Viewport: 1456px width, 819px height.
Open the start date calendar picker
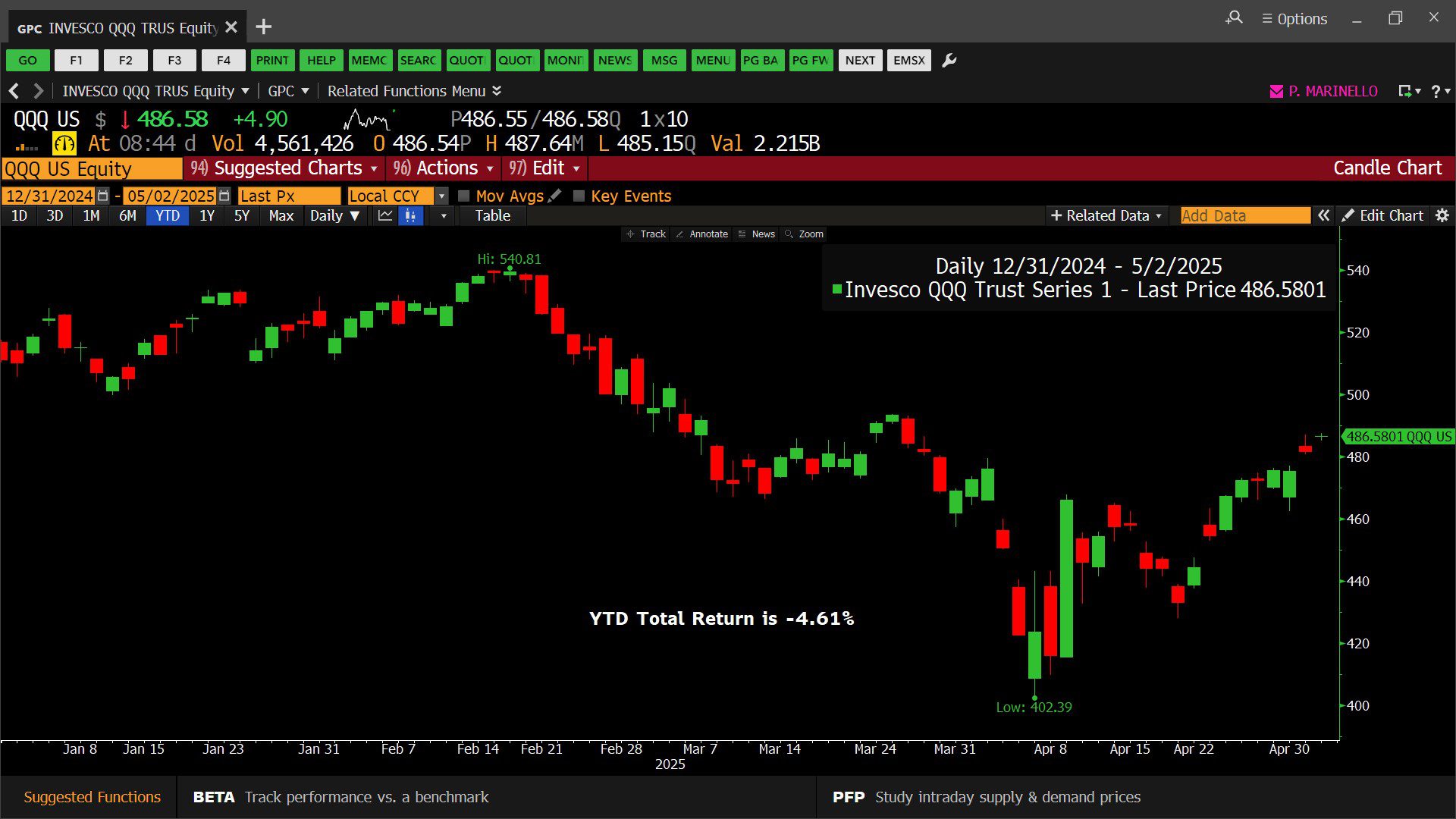coord(103,196)
